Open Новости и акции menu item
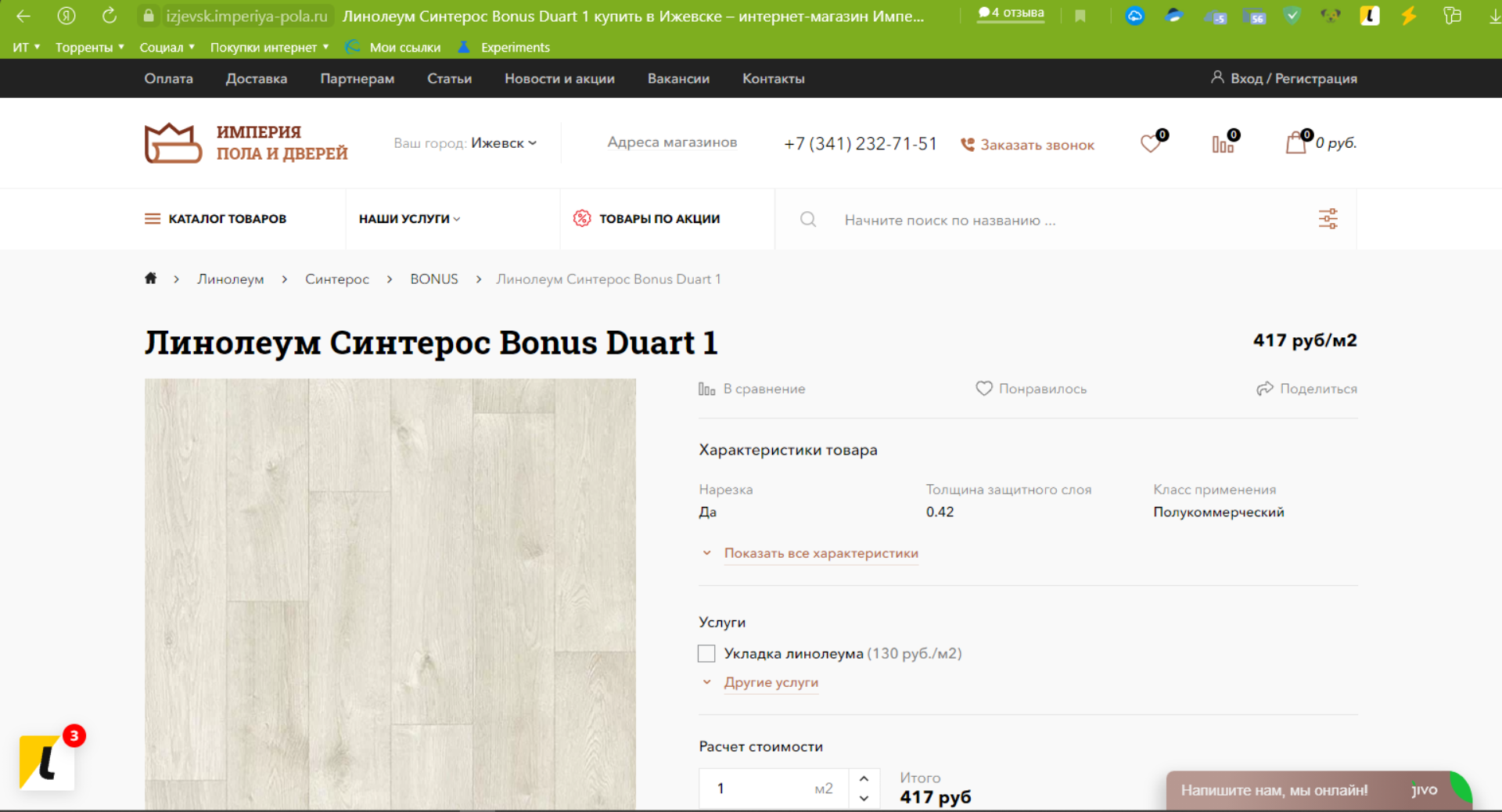The width and height of the screenshot is (1502, 812). tap(559, 78)
